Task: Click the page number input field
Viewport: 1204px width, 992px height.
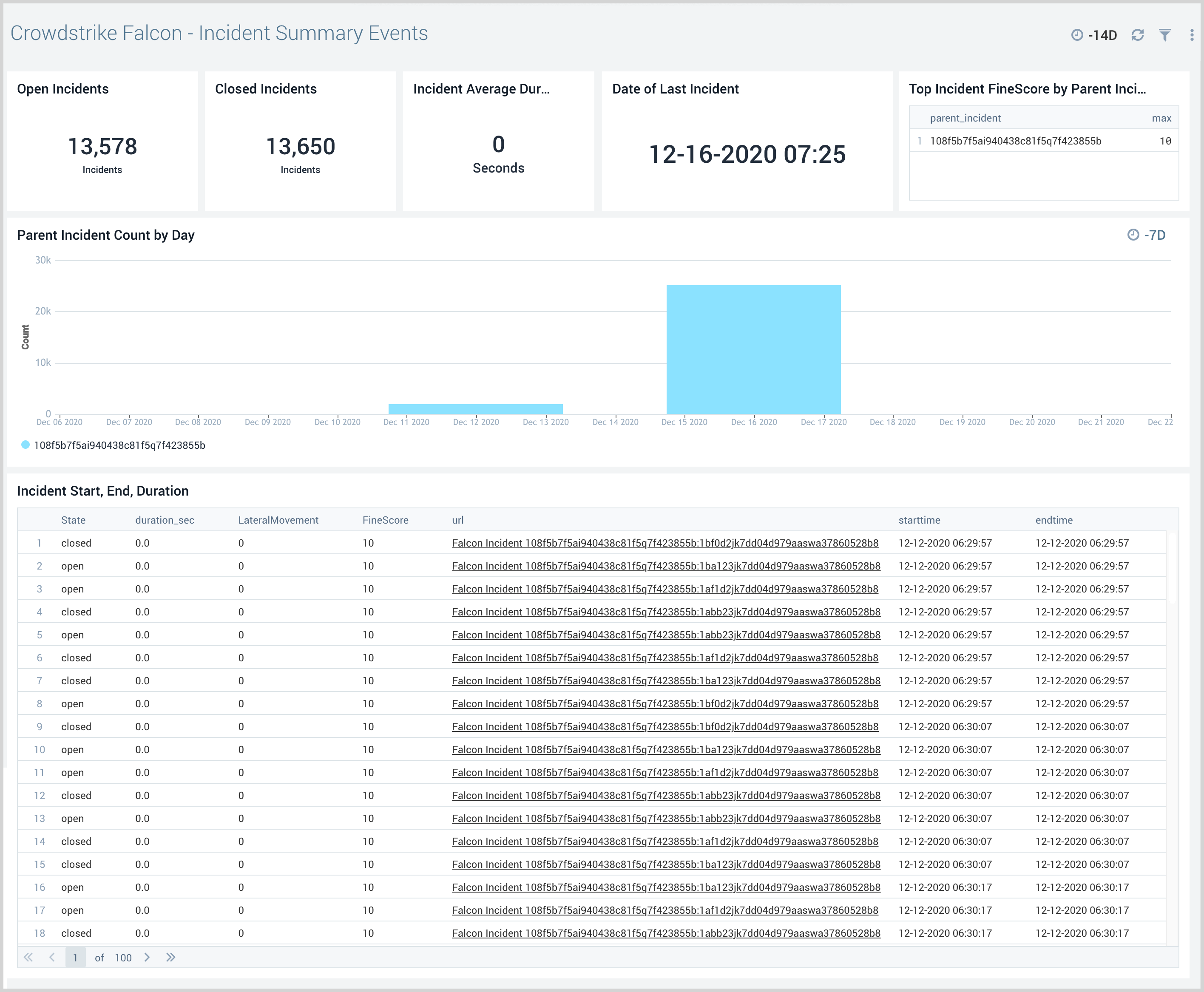Action: [75, 957]
